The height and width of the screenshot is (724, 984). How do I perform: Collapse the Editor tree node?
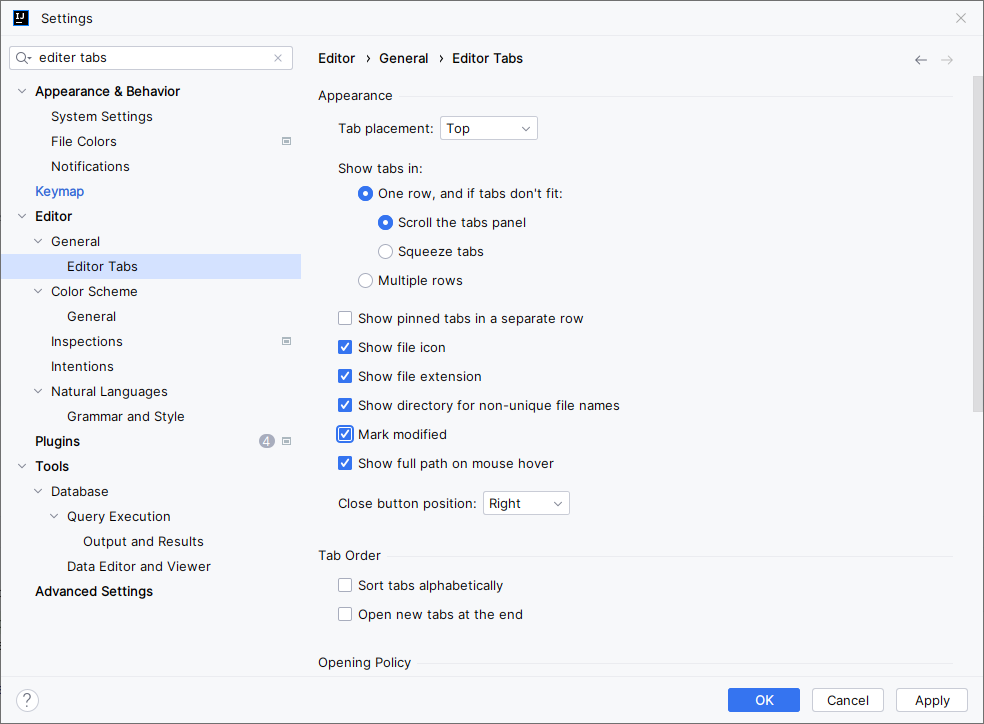[x=22, y=216]
